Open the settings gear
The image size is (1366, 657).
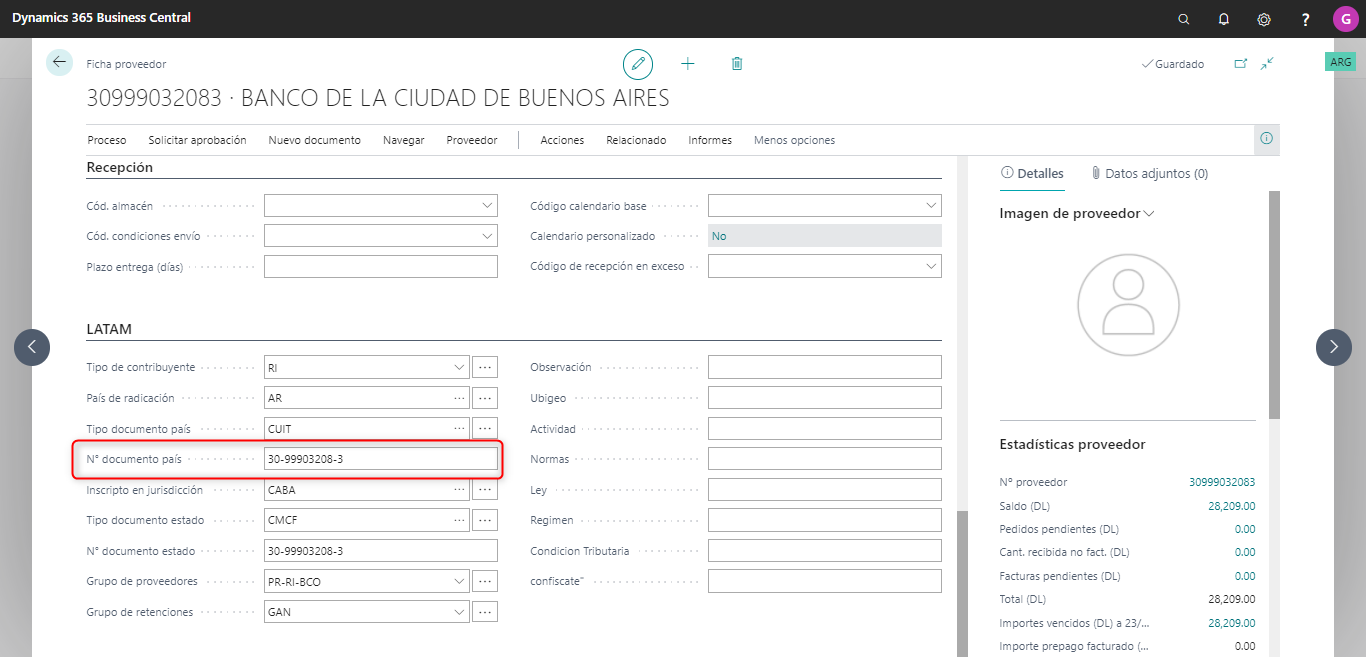(x=1264, y=19)
